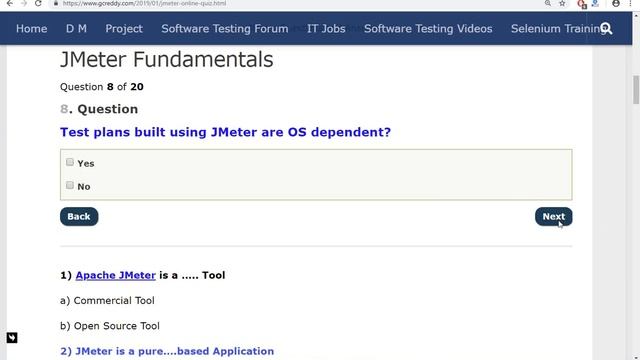640x360 pixels.
Task: Click the 'Yes' answer label
Action: click(x=86, y=163)
